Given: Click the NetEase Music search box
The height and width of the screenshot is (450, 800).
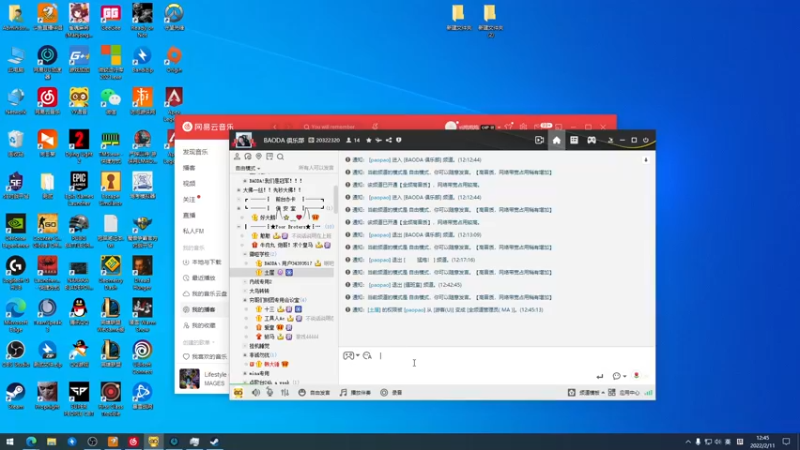Looking at the screenshot, I should pyautogui.click(x=333, y=127).
